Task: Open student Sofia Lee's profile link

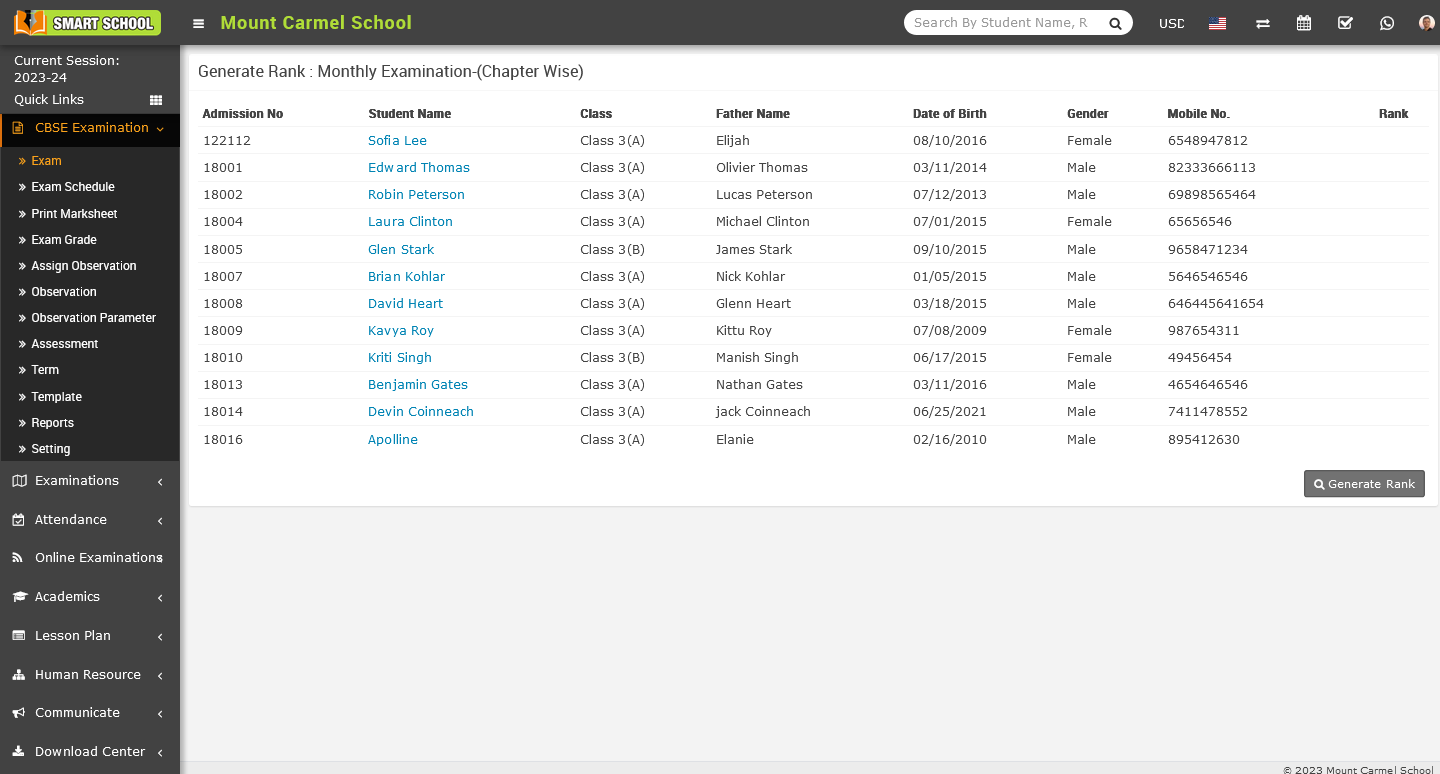Action: pos(397,140)
